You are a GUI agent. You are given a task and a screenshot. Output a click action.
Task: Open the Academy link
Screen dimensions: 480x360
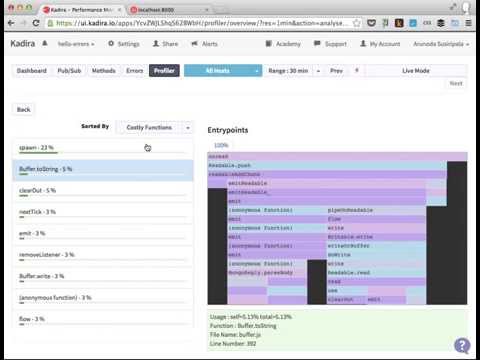(x=283, y=44)
